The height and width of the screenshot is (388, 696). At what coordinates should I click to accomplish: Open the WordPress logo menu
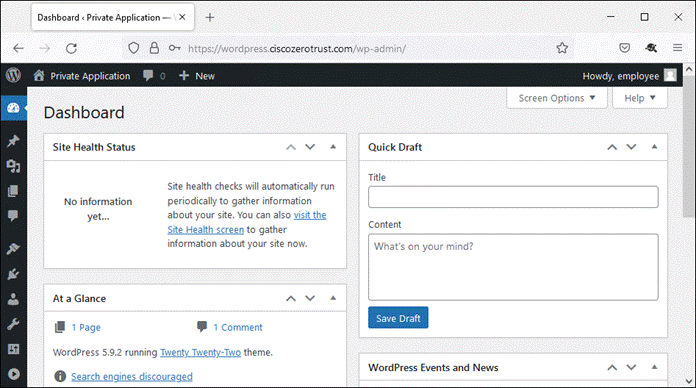pyautogui.click(x=13, y=75)
